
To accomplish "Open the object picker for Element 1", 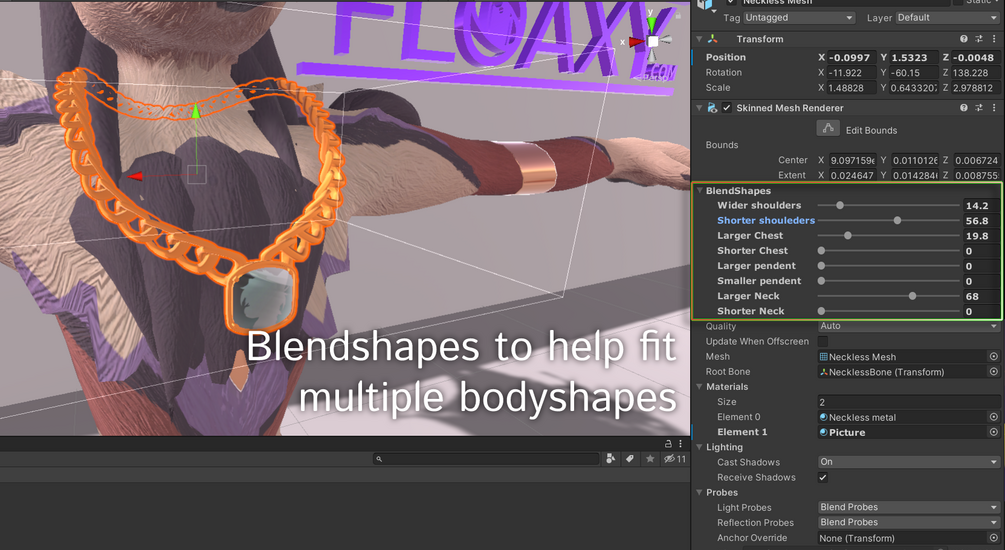I will (x=994, y=432).
